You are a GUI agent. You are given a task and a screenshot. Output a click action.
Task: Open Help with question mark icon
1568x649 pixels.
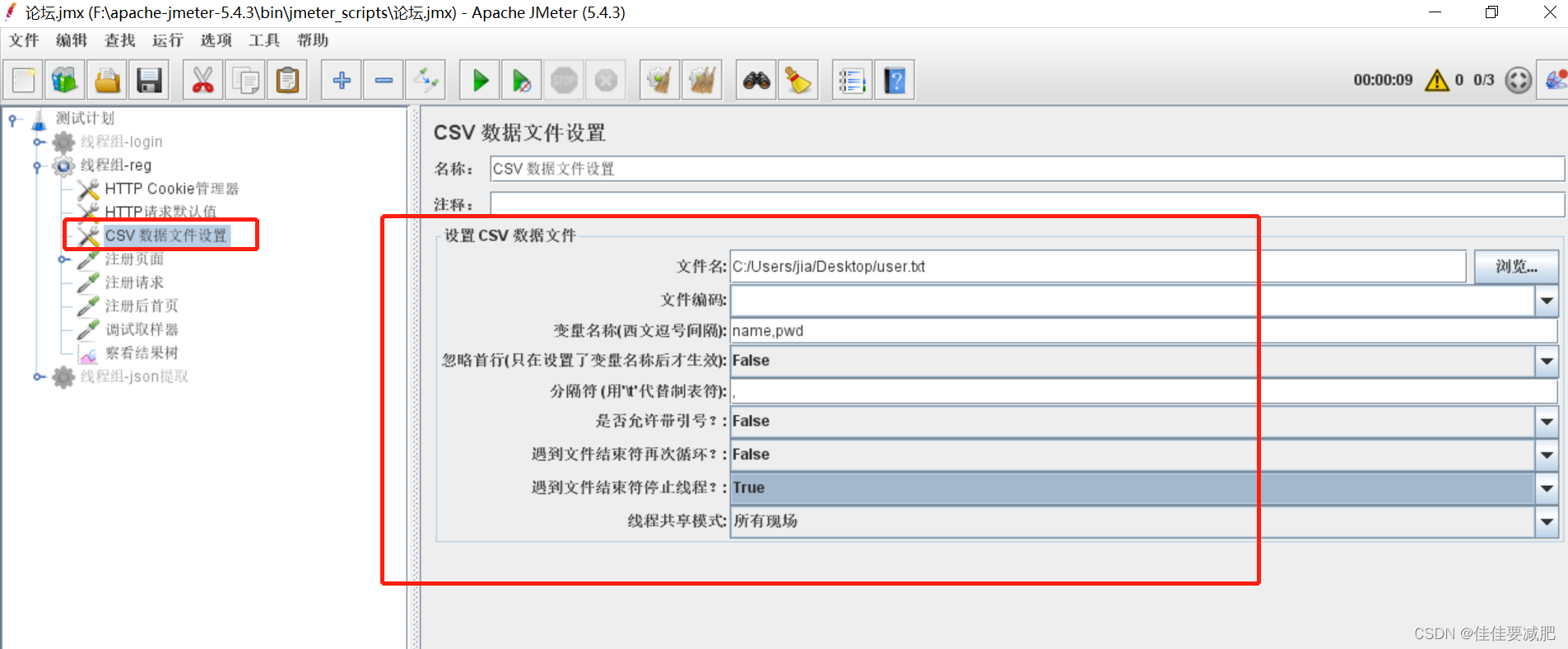pos(895,80)
